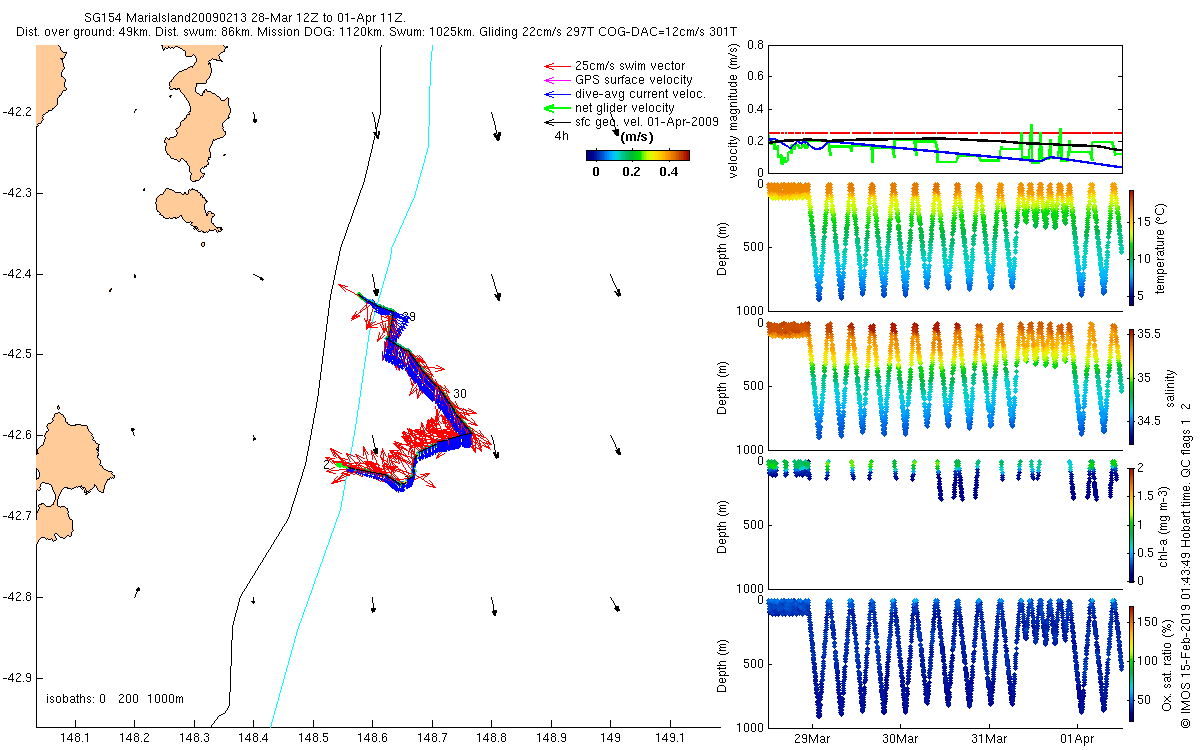This screenshot has width=1200, height=750.
Task: Click the 4h scale arrow beside (m/s)
Action: coord(613,133)
